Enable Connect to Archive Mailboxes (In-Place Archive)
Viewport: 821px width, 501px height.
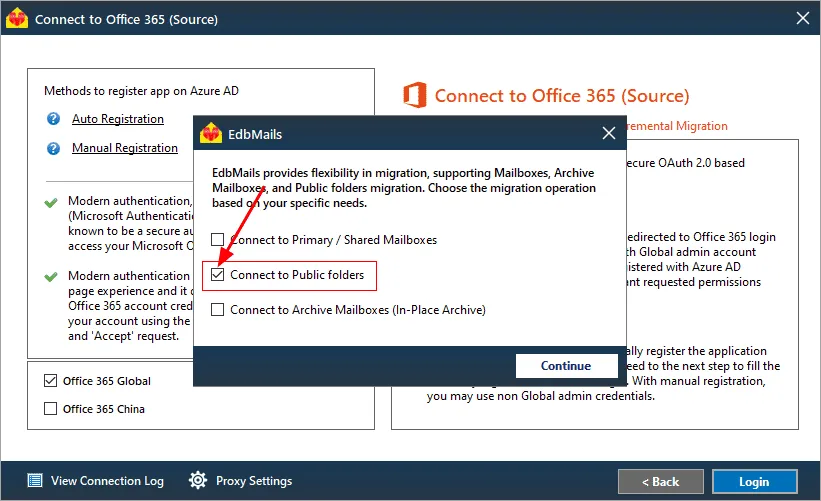[217, 309]
